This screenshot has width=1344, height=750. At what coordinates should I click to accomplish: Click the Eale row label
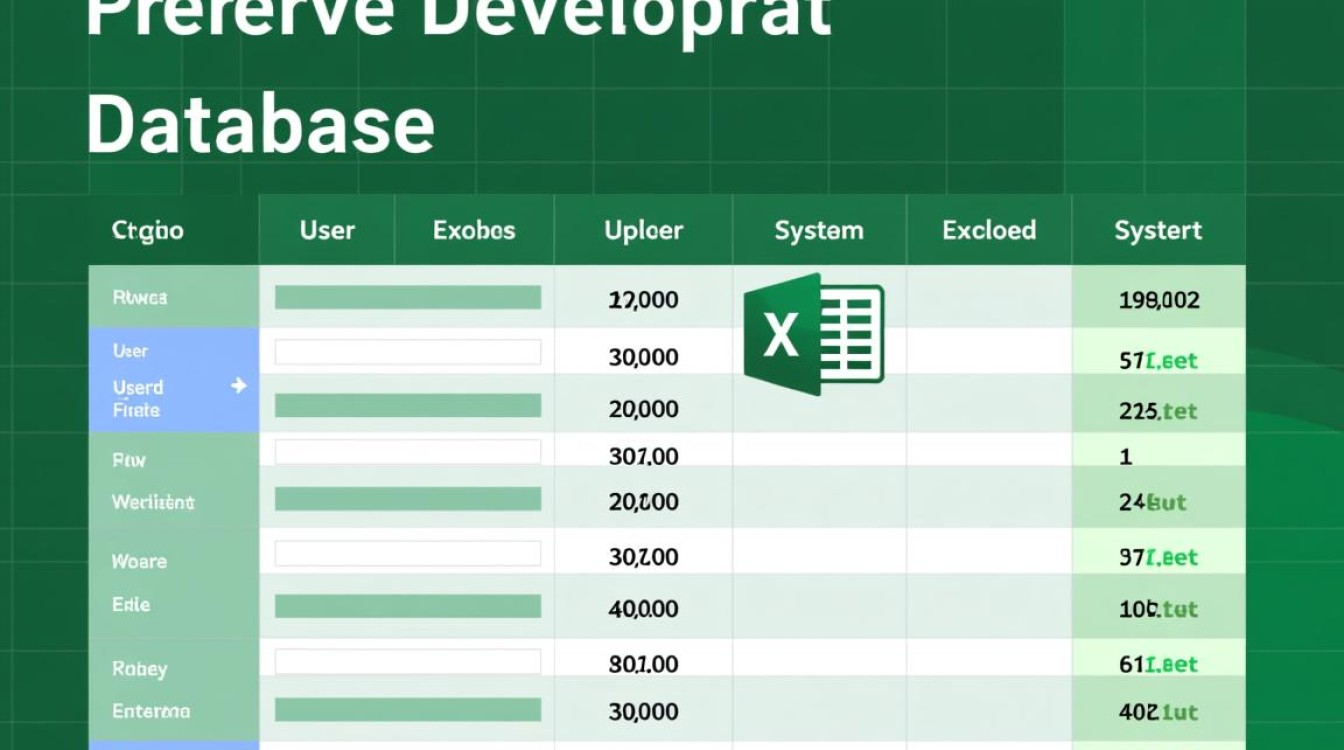click(x=132, y=605)
